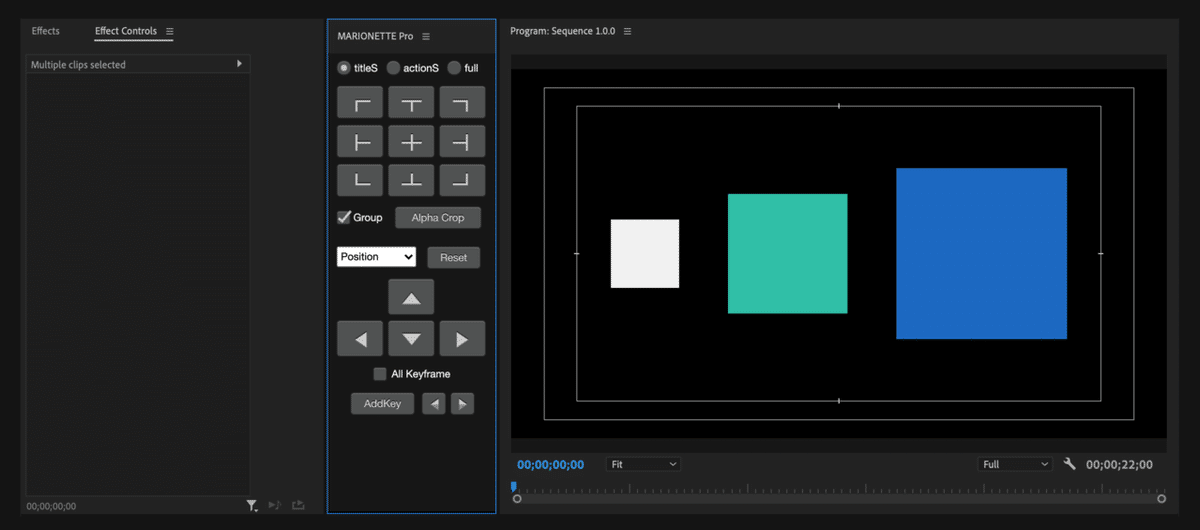Screen dimensions: 1200x530
Task: Nudge position right with arrow button
Action: 461,339
